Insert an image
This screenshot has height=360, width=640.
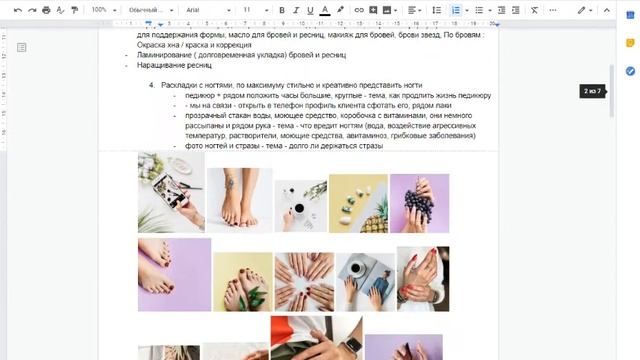tap(387, 10)
